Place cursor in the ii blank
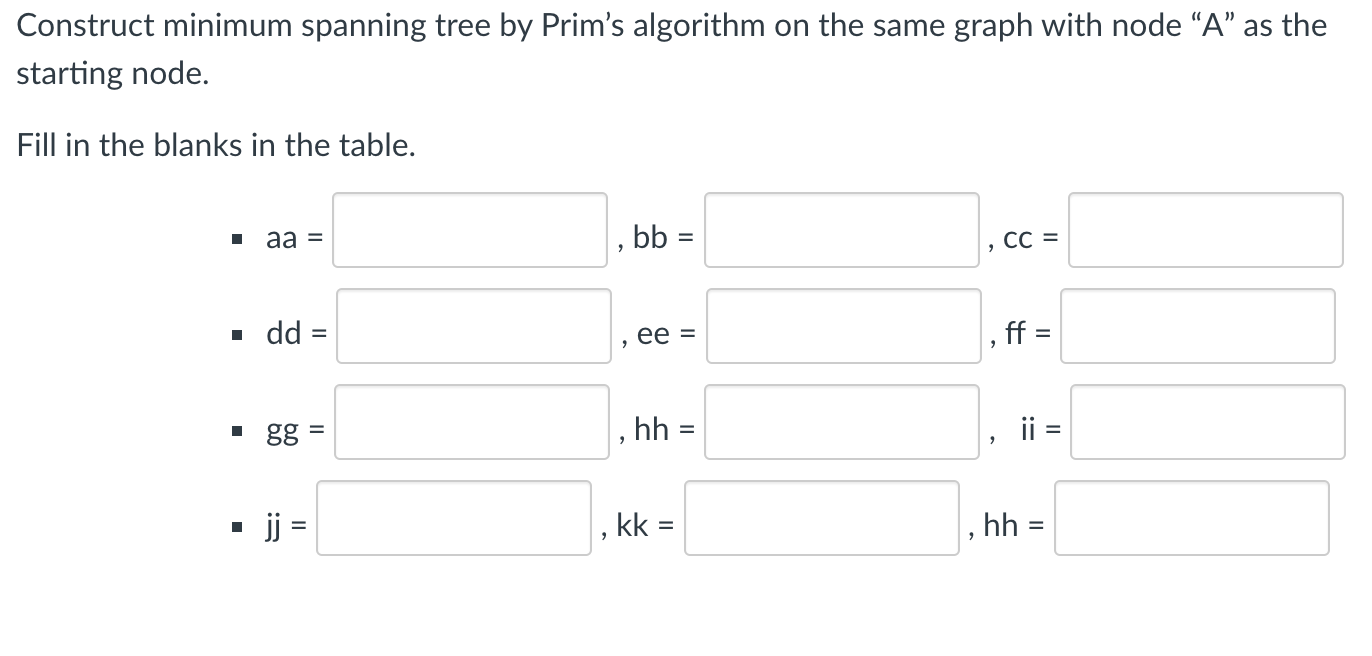 click(1206, 422)
